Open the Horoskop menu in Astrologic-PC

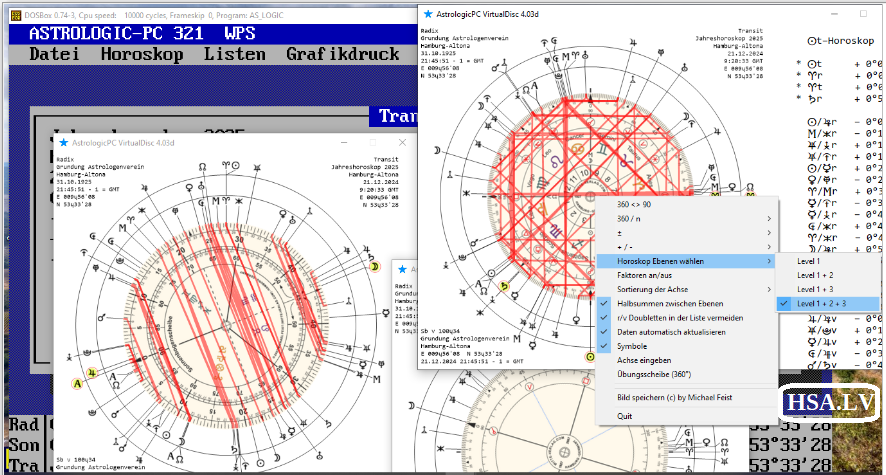pos(142,54)
